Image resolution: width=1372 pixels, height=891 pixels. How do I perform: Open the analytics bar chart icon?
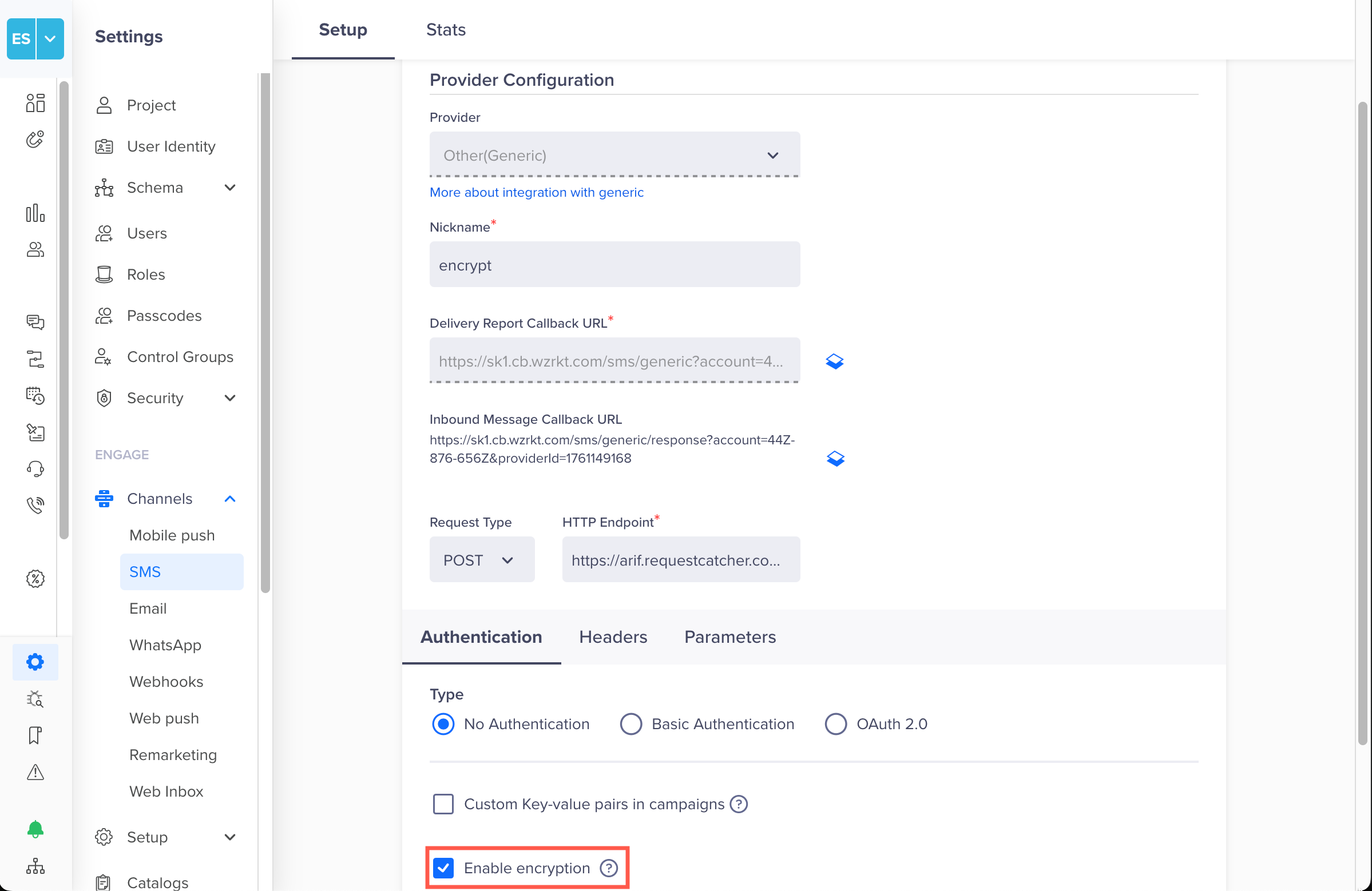click(35, 213)
